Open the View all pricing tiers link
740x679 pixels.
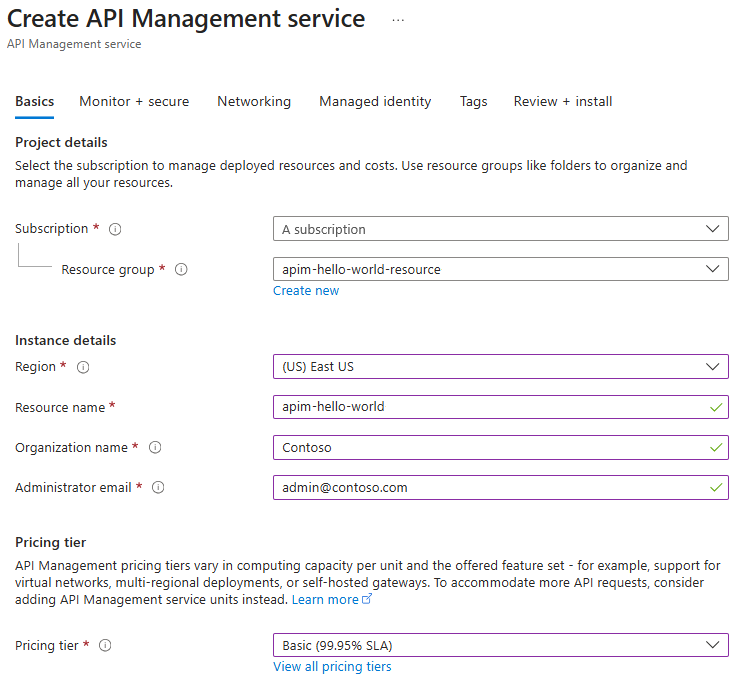coord(332,667)
